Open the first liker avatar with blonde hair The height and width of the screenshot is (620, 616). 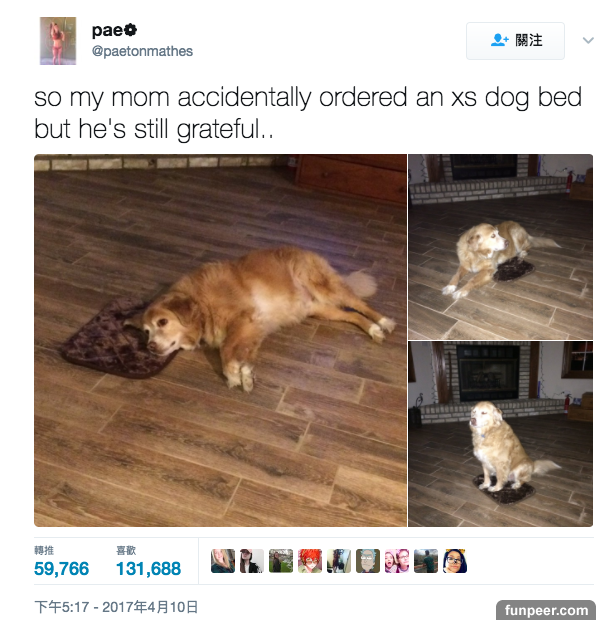(x=223, y=561)
